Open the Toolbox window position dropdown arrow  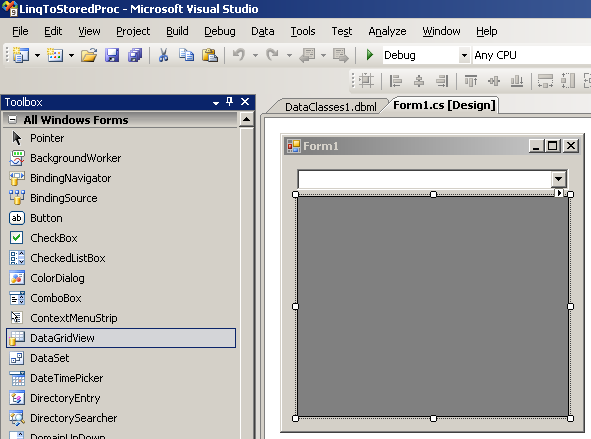(216, 102)
